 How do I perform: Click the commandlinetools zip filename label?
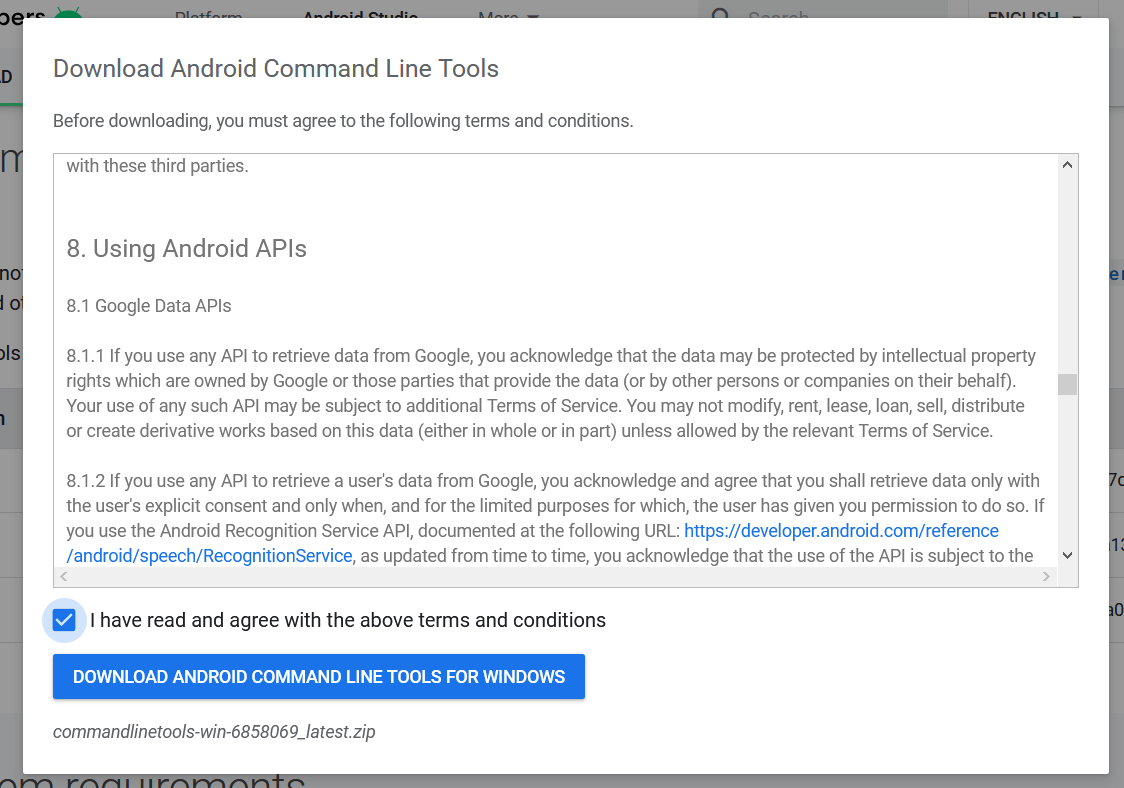click(x=216, y=731)
